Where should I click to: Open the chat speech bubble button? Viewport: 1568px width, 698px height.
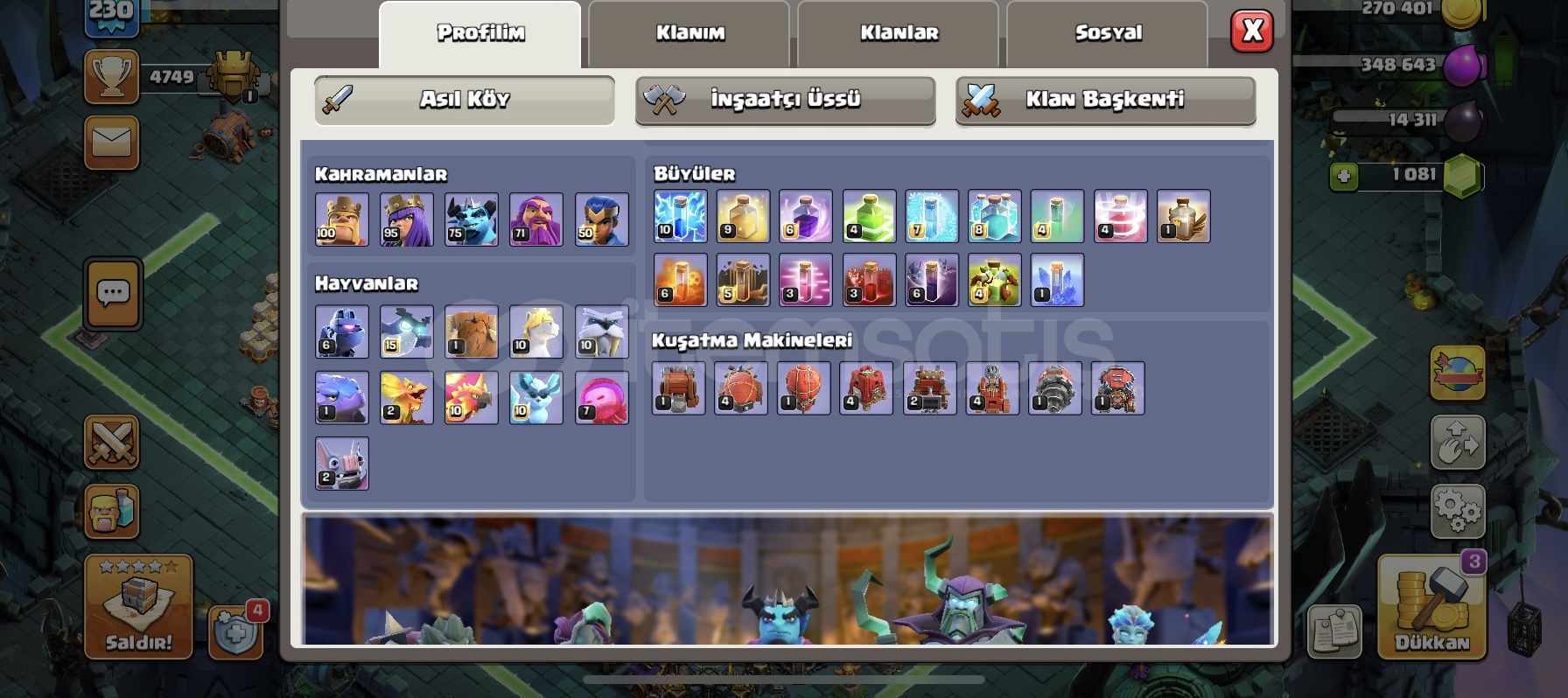(x=113, y=293)
